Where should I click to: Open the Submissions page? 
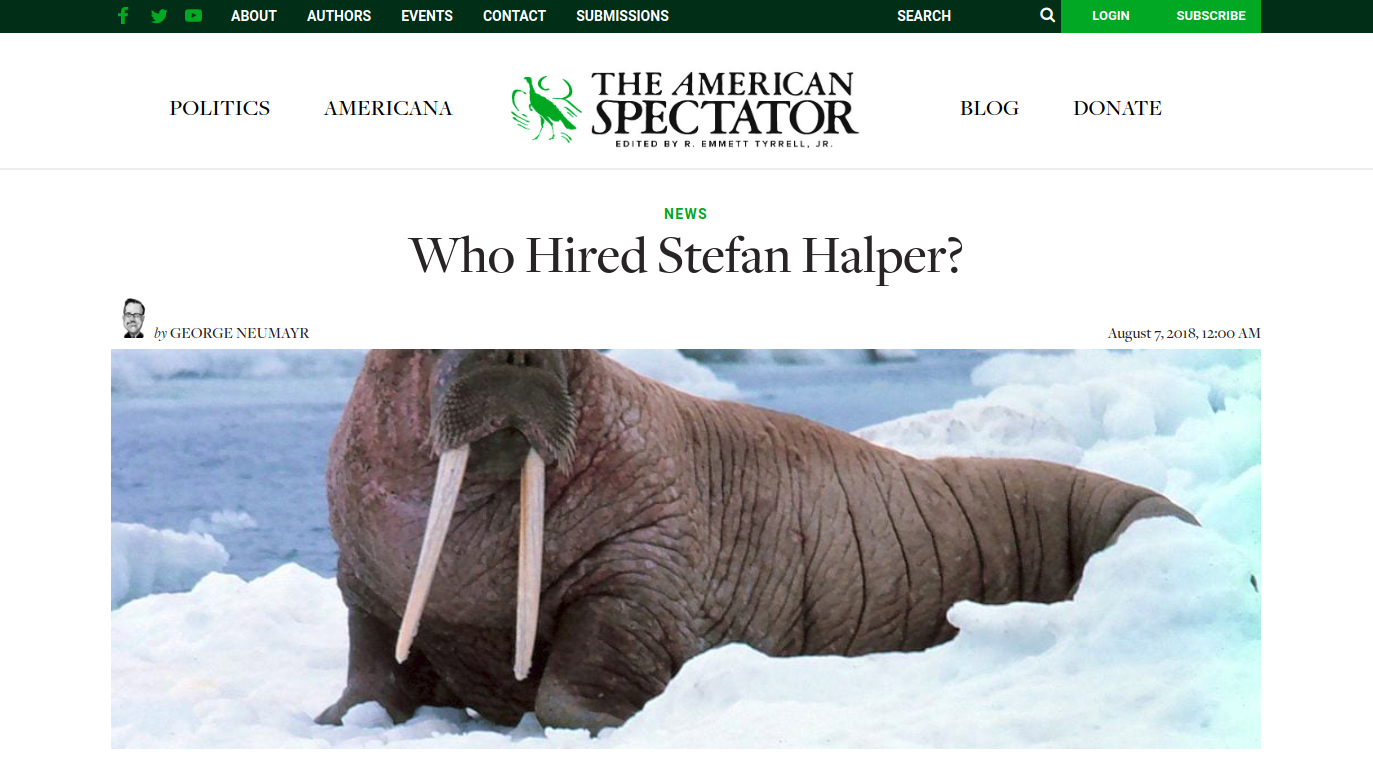click(622, 16)
